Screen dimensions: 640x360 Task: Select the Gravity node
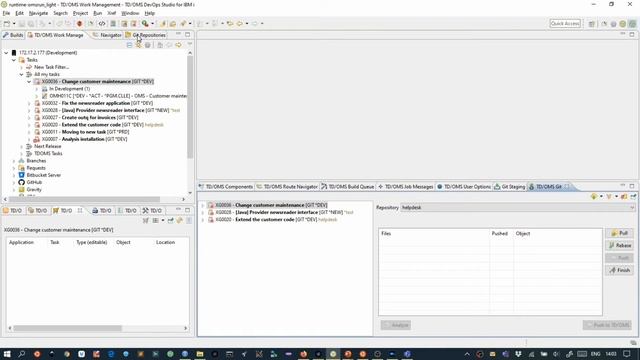coord(34,189)
